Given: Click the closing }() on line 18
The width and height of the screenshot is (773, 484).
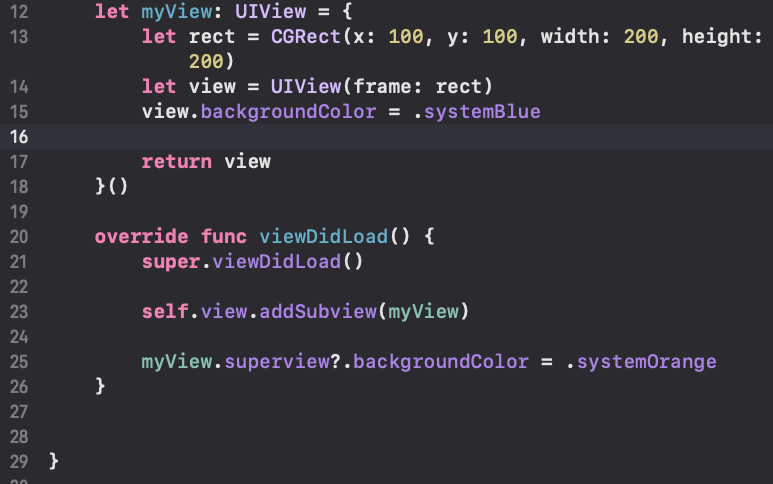Looking at the screenshot, I should pyautogui.click(x=111, y=187).
